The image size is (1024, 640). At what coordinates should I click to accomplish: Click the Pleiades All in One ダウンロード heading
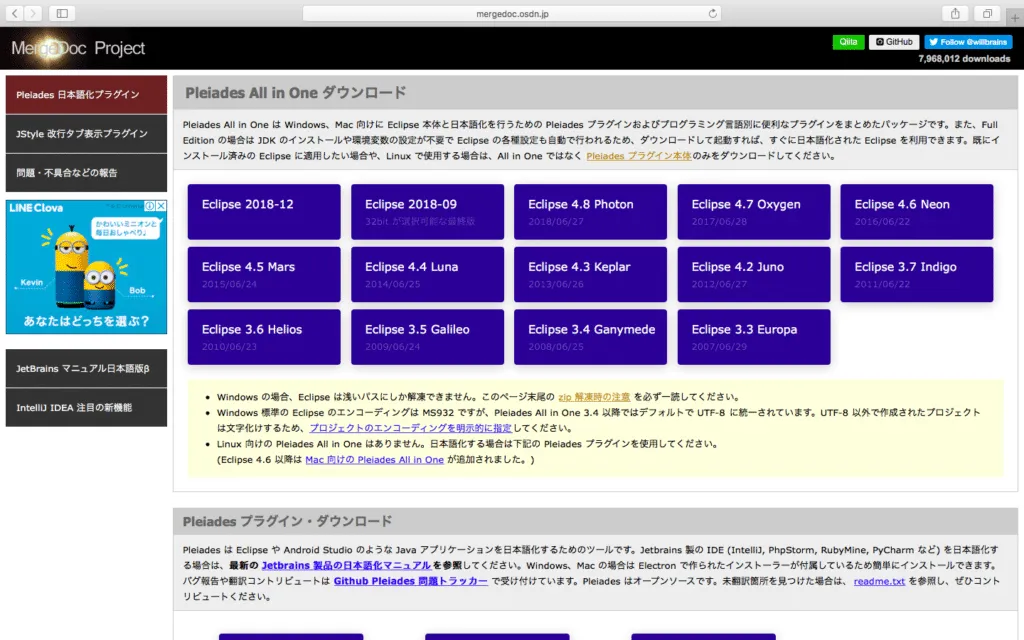tap(295, 93)
